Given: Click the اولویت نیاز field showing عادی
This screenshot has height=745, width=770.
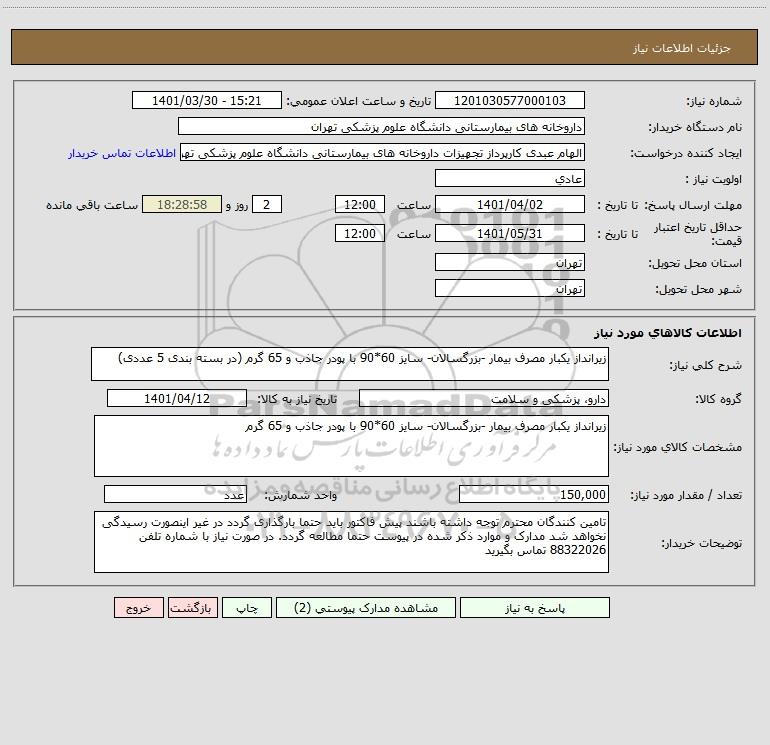Looking at the screenshot, I should pos(510,178).
